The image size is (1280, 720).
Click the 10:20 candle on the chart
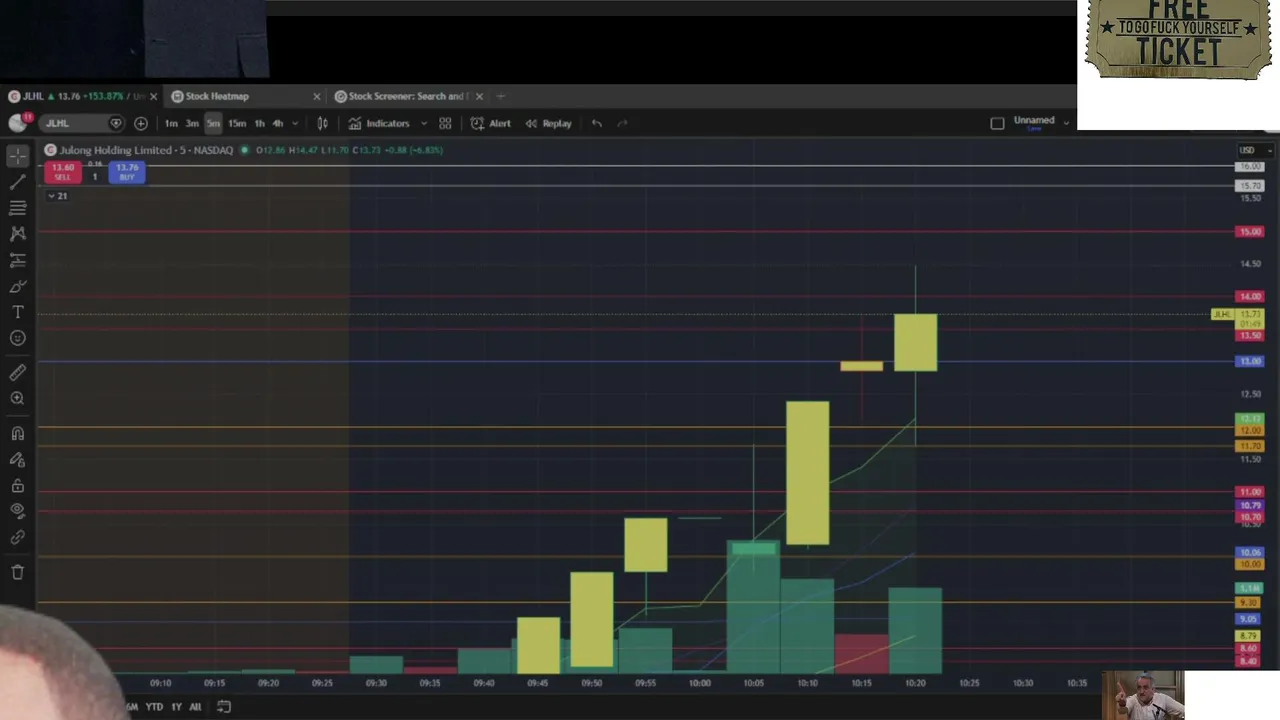[916, 342]
